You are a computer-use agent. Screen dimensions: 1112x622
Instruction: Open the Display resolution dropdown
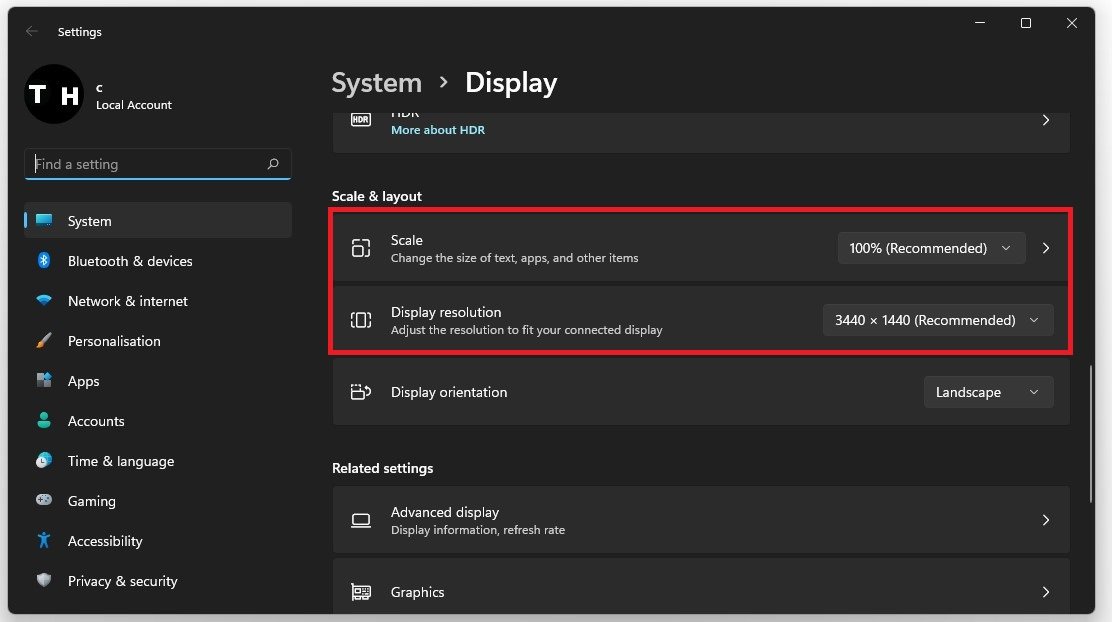(937, 320)
